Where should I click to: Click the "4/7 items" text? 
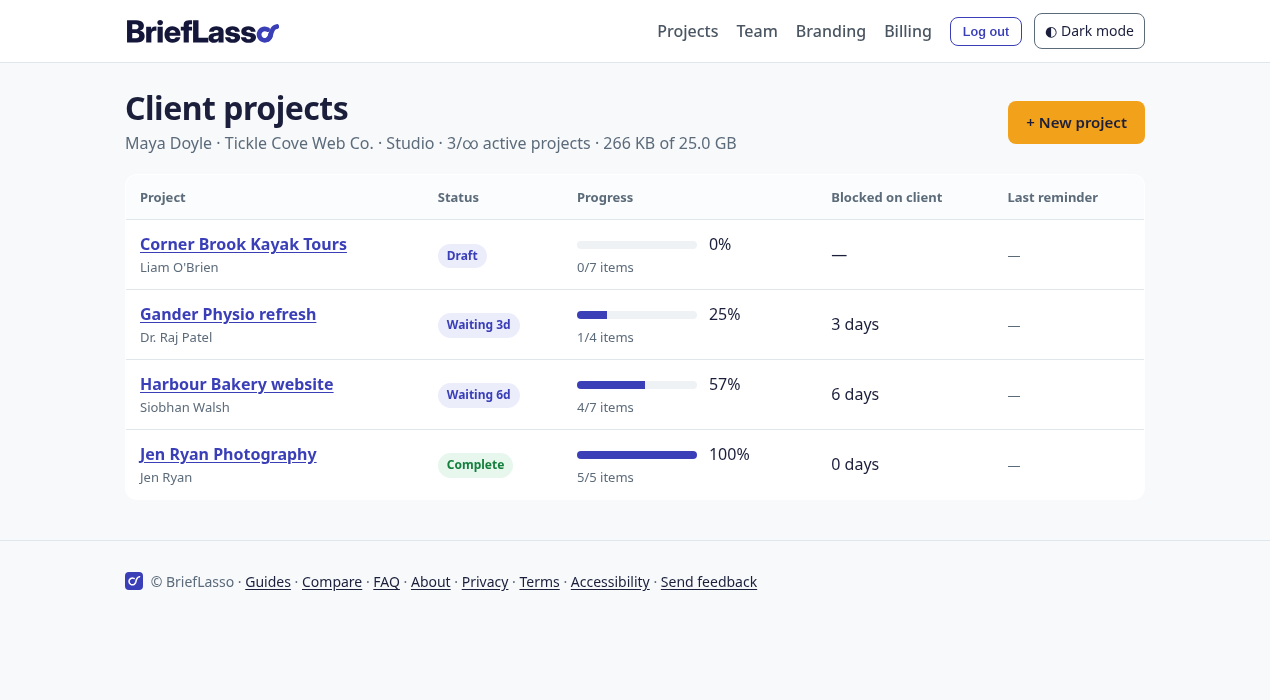point(605,407)
